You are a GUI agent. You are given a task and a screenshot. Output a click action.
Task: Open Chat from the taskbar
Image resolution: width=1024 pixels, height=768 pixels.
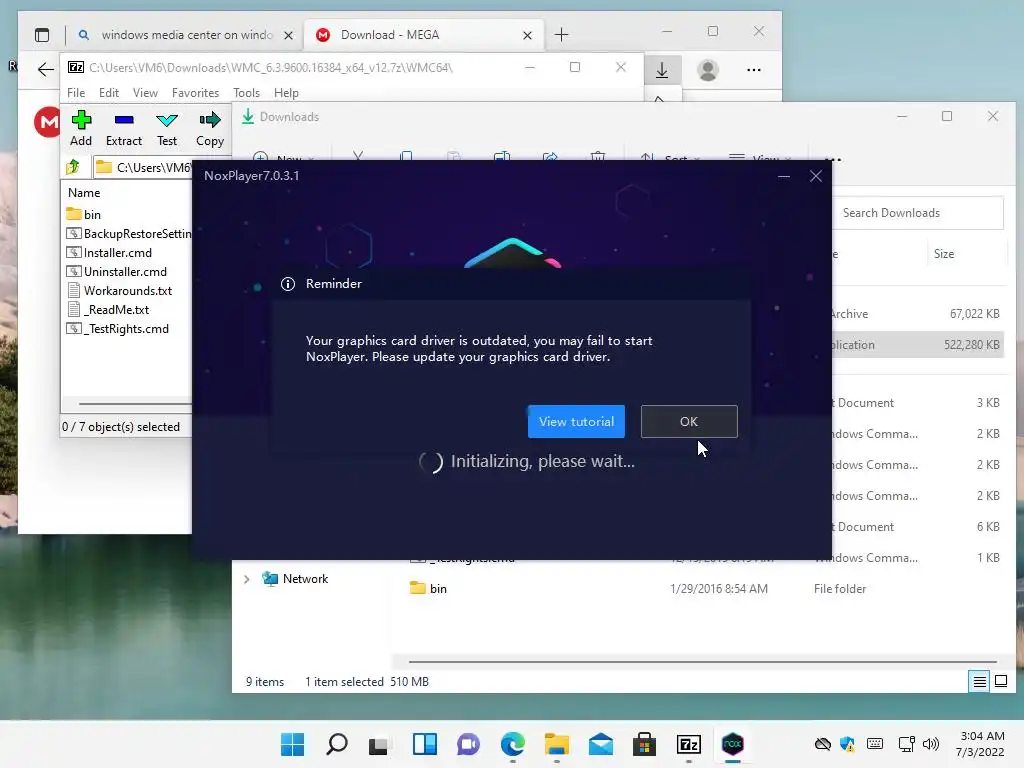coord(468,744)
